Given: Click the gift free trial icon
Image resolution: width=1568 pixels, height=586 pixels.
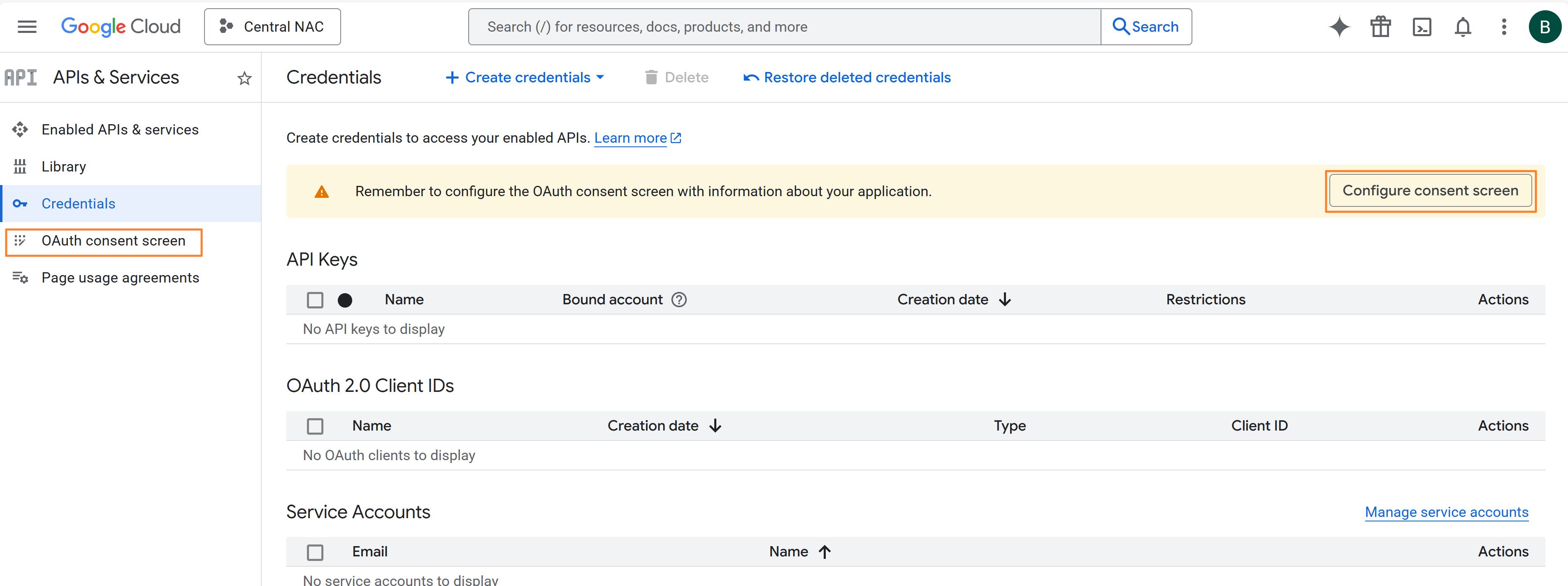Looking at the screenshot, I should pyautogui.click(x=1380, y=27).
